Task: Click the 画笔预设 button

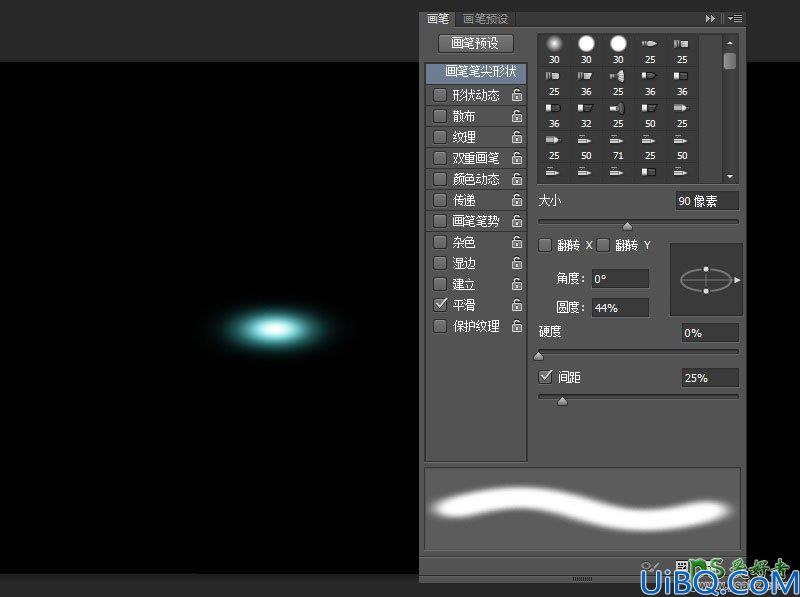Action: [x=476, y=43]
